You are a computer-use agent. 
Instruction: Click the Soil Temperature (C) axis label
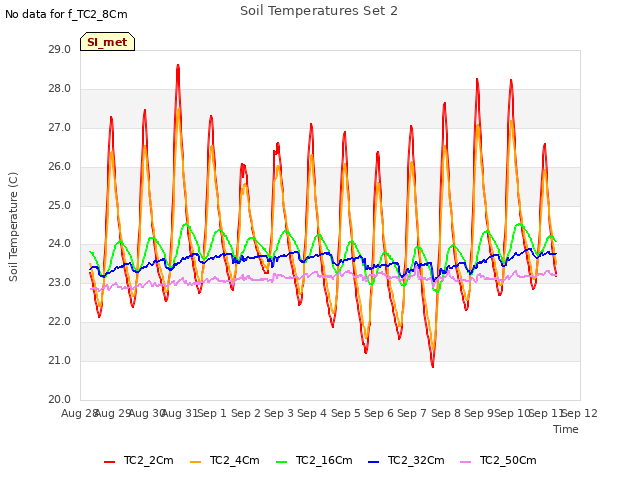pos(13,227)
